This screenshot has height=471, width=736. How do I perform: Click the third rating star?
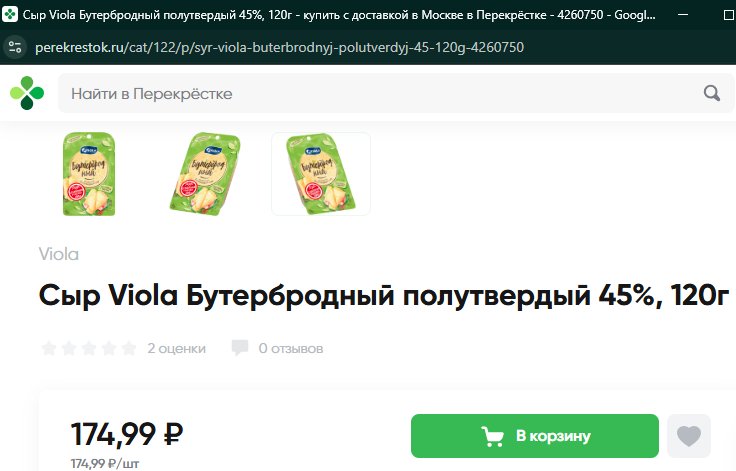click(89, 348)
